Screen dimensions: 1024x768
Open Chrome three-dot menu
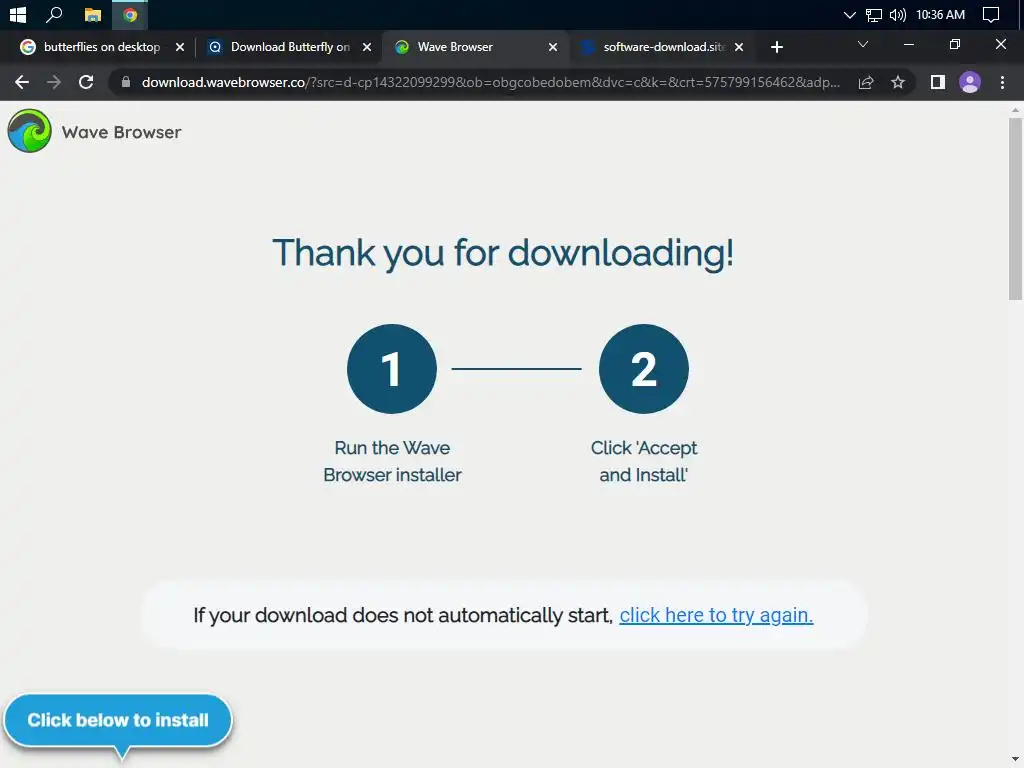(1002, 82)
